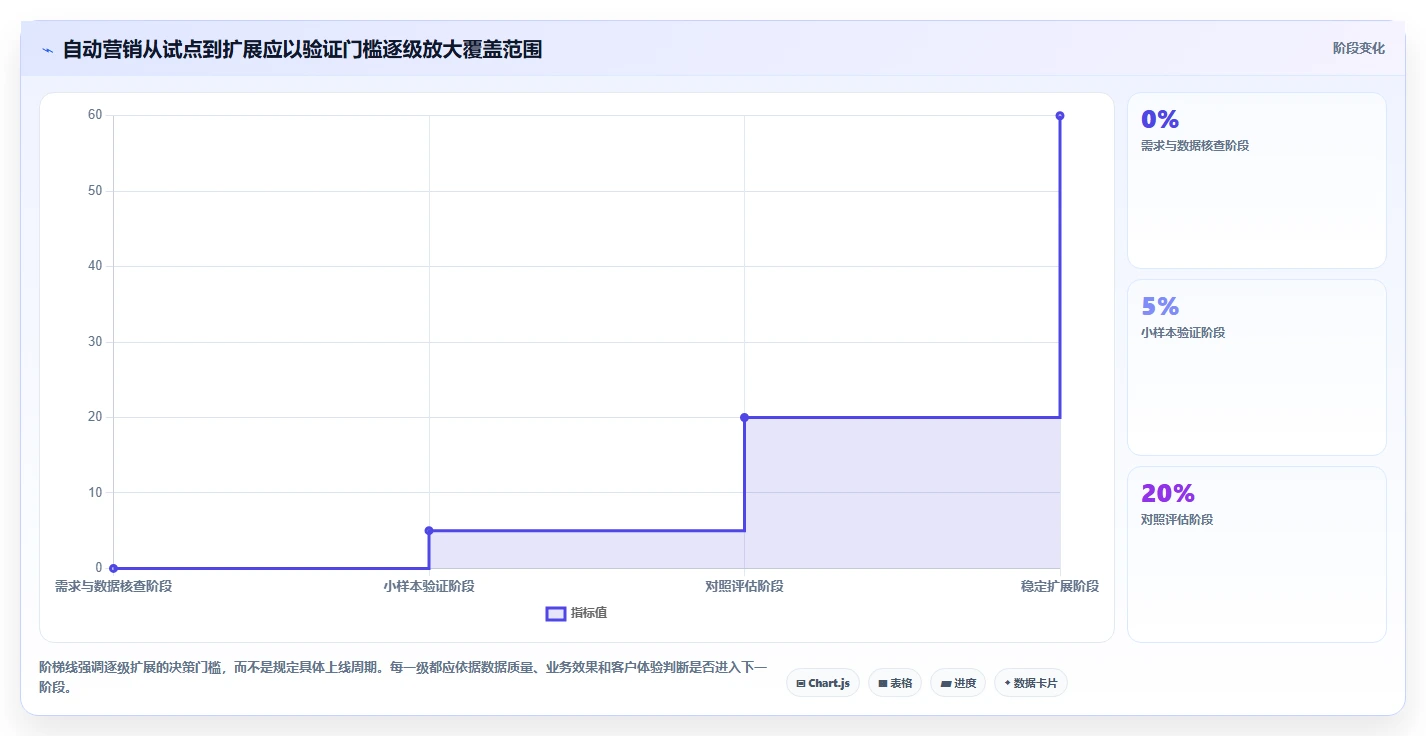Click 需求与数据核查阶段 label in the 0% card
This screenshot has width=1426, height=736.
pyautogui.click(x=1195, y=146)
